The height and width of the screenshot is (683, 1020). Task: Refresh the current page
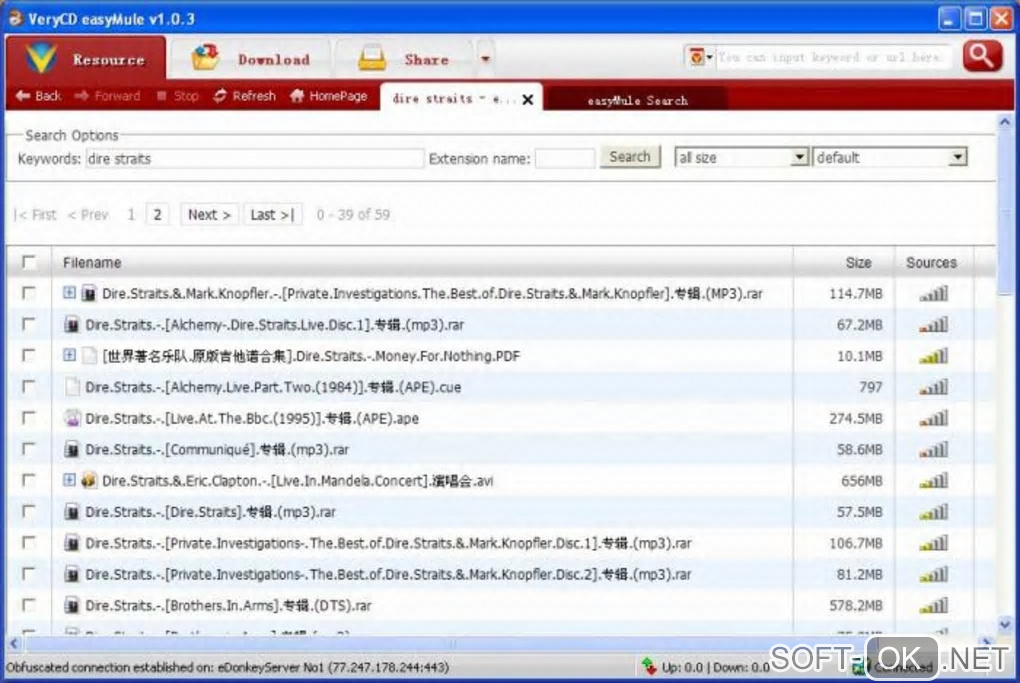click(245, 96)
